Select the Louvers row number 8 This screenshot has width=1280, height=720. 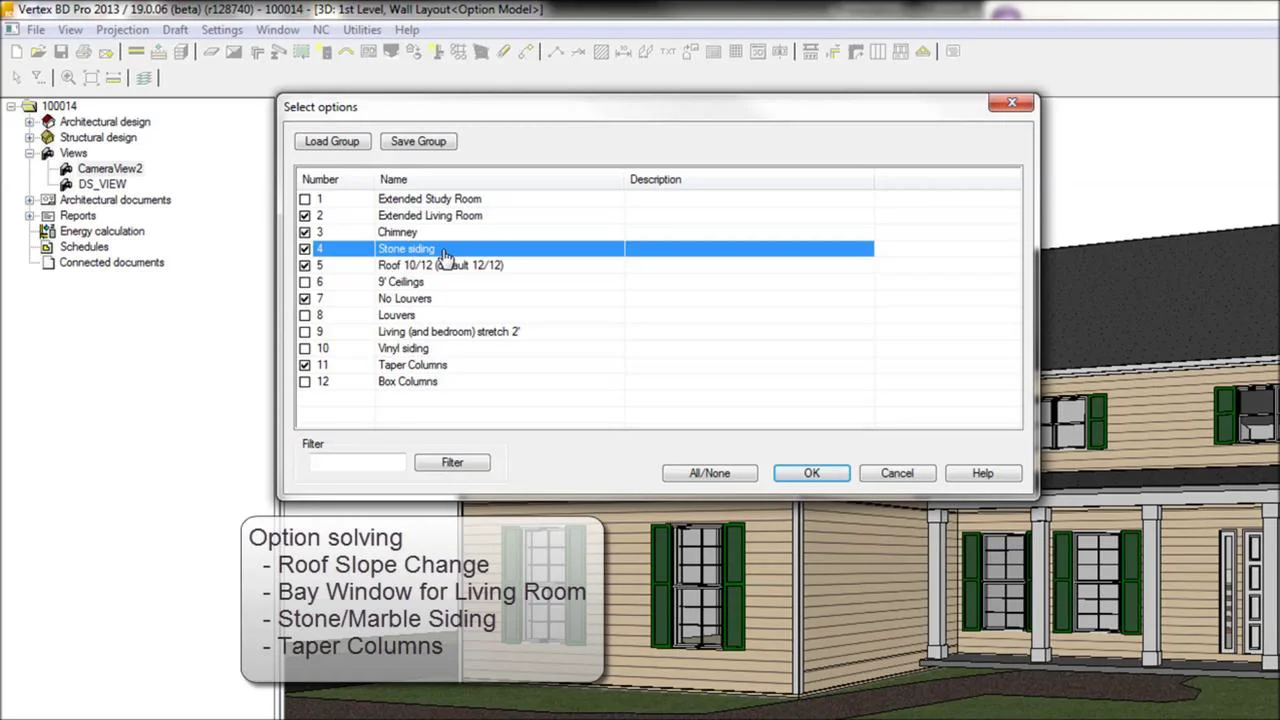(585, 315)
